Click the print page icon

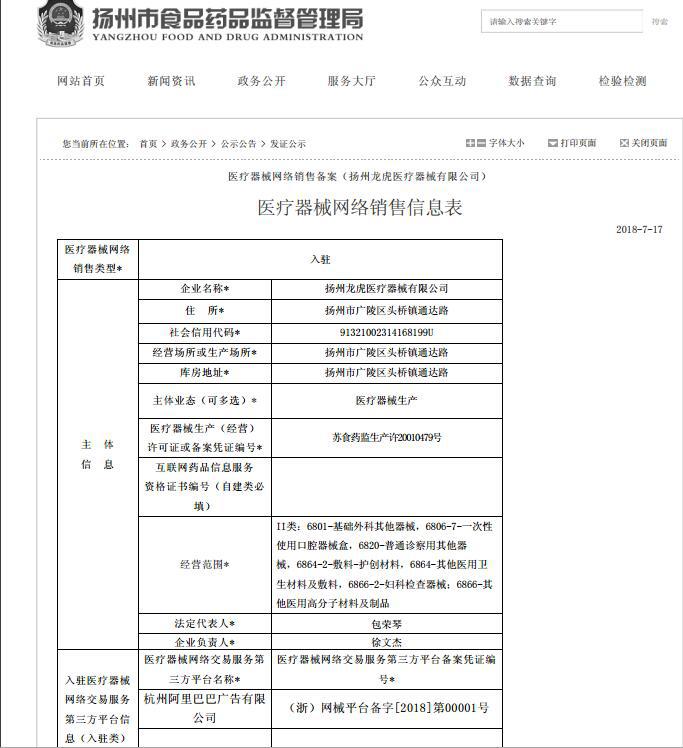click(x=553, y=143)
